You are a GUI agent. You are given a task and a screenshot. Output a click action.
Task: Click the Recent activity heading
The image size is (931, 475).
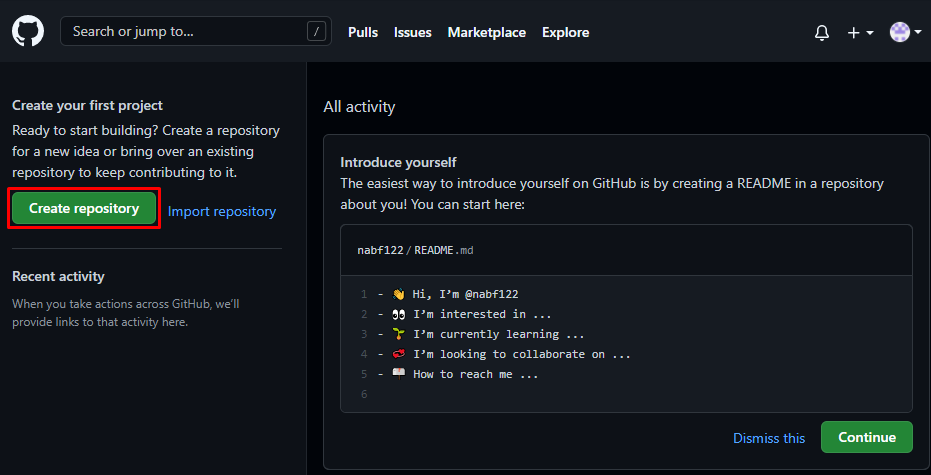58,276
